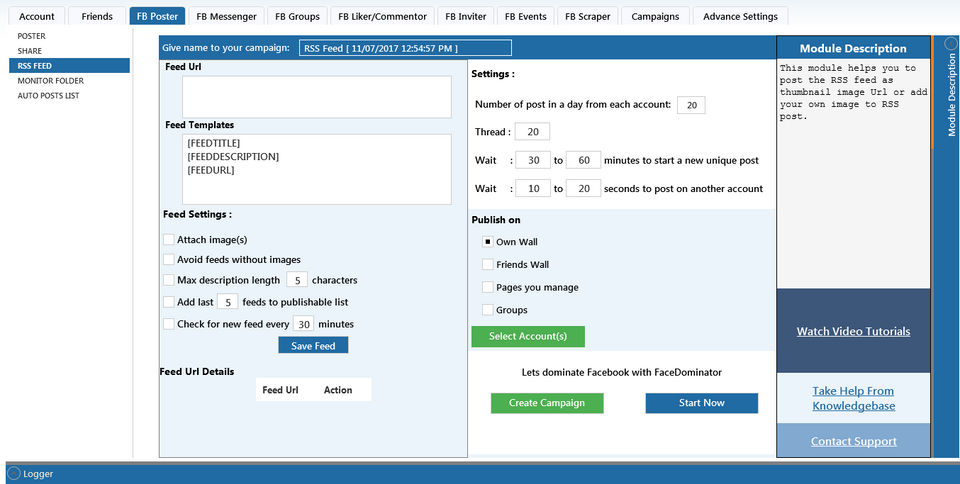Toggle Add last feeds to publishable list
Image resolution: width=960 pixels, height=484 pixels.
(168, 302)
